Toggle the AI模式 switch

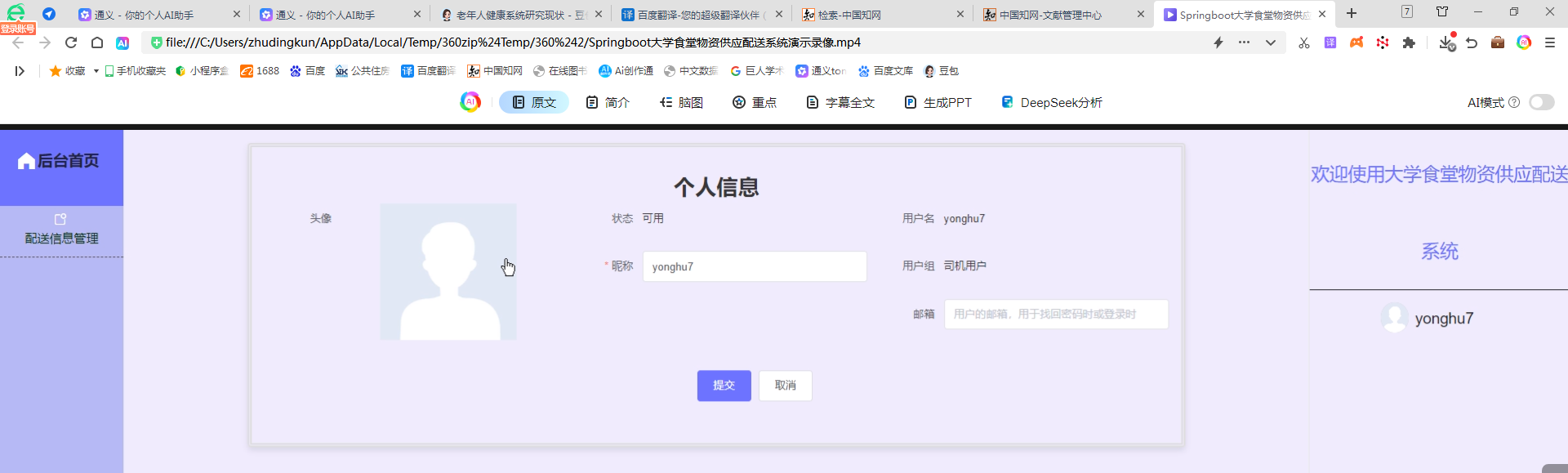click(x=1541, y=102)
